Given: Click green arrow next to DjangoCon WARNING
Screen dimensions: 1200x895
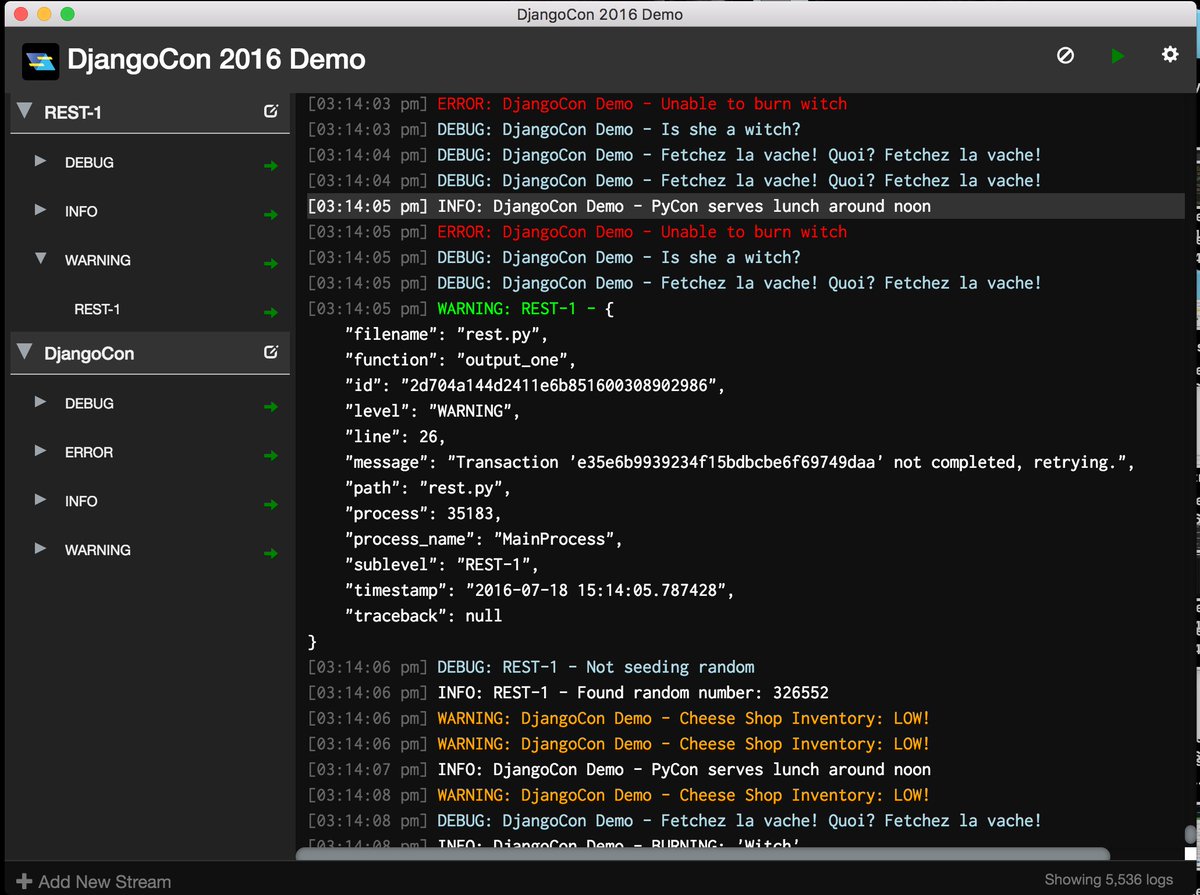Looking at the screenshot, I should point(270,554).
